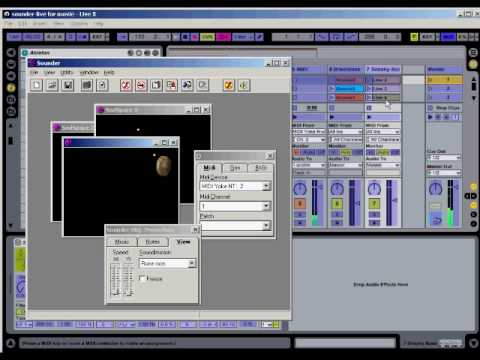Viewport: 480px width, 360px height.
Task: Enable the Freeze checkbox
Action: 143,278
